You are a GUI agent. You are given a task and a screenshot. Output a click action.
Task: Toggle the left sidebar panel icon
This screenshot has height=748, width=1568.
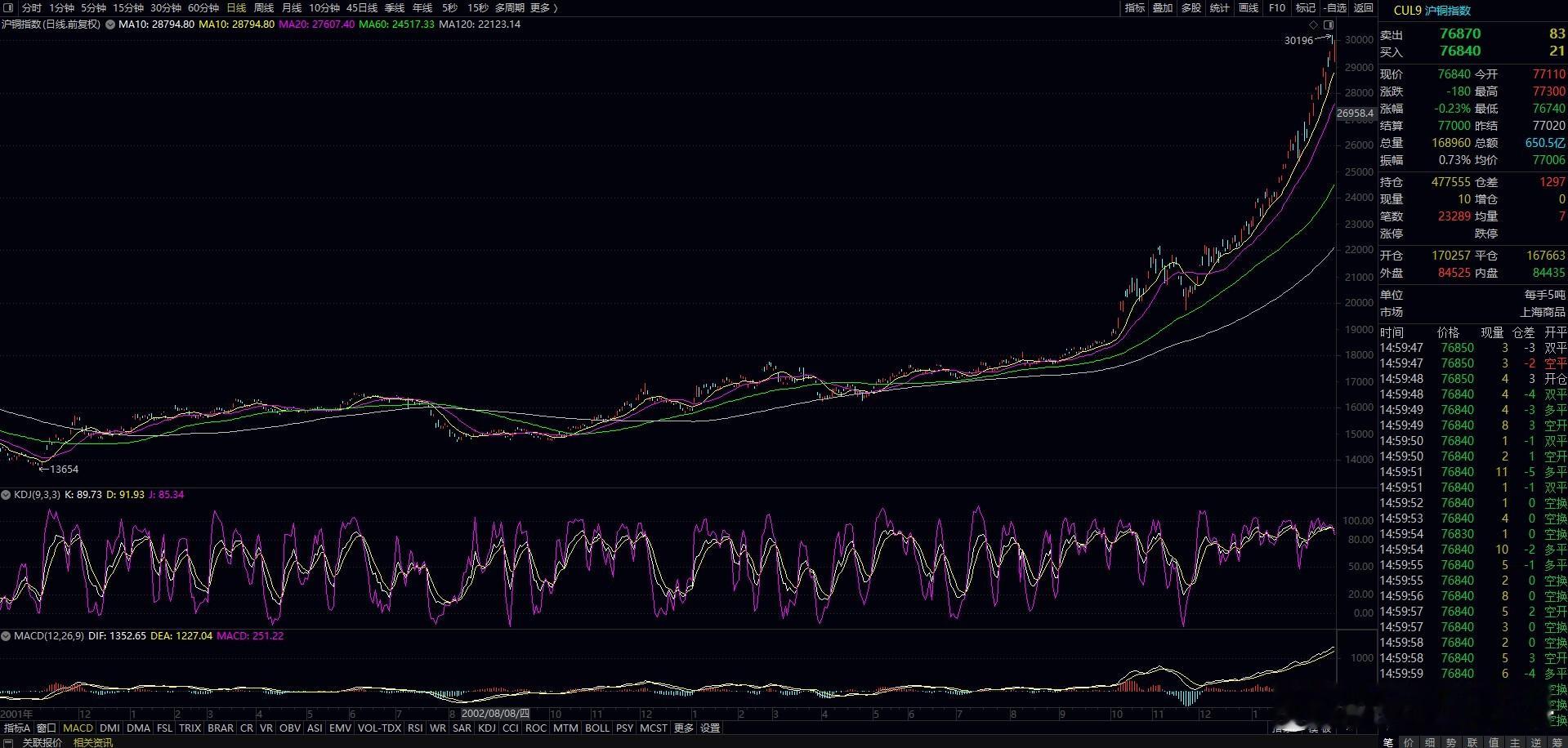[x=8, y=7]
